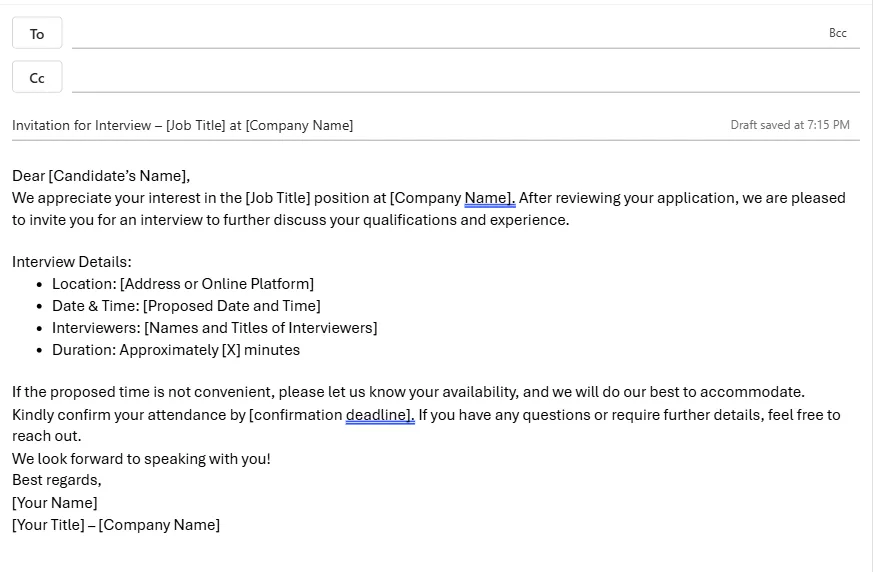Click the To button
Viewport: 873px width, 572px height.
[x=37, y=33]
